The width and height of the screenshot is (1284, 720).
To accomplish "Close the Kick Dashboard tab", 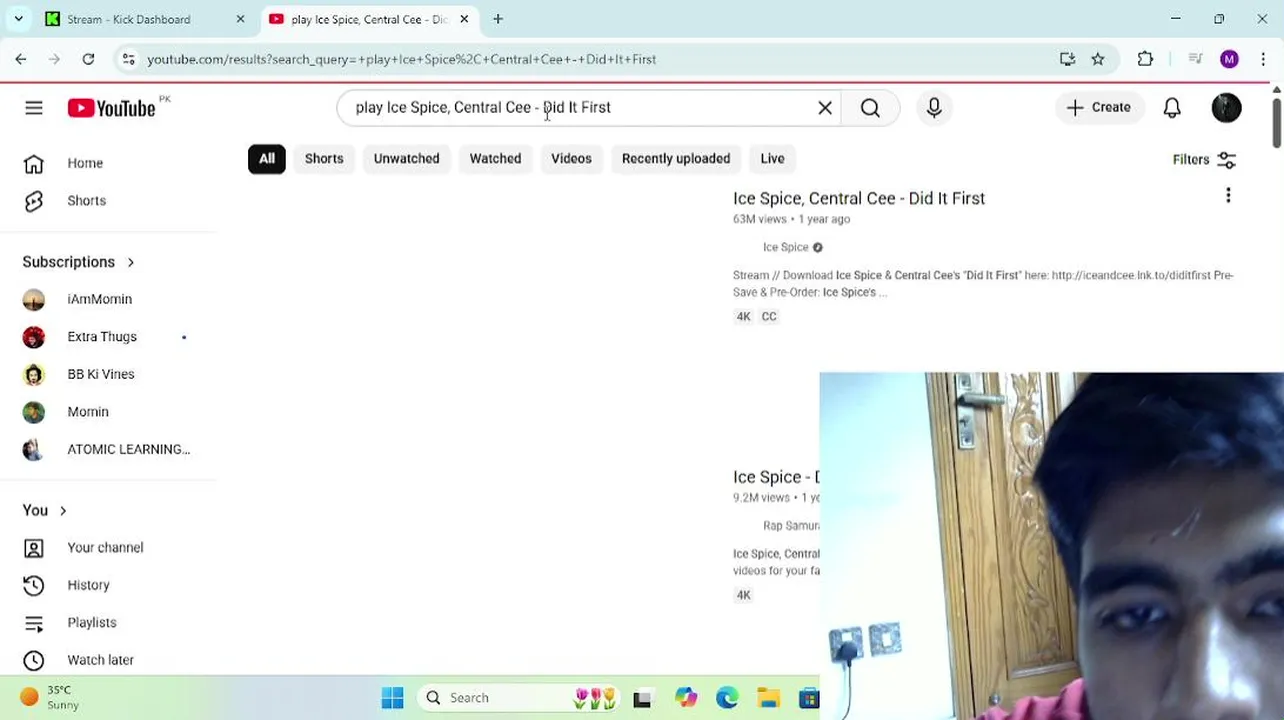I will pyautogui.click(x=240, y=19).
